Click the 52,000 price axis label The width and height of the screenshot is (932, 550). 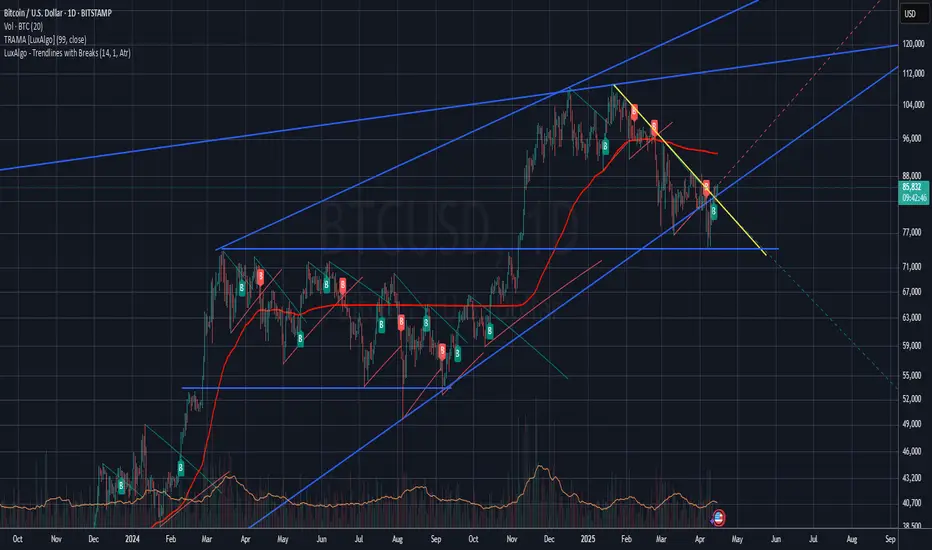coord(911,399)
